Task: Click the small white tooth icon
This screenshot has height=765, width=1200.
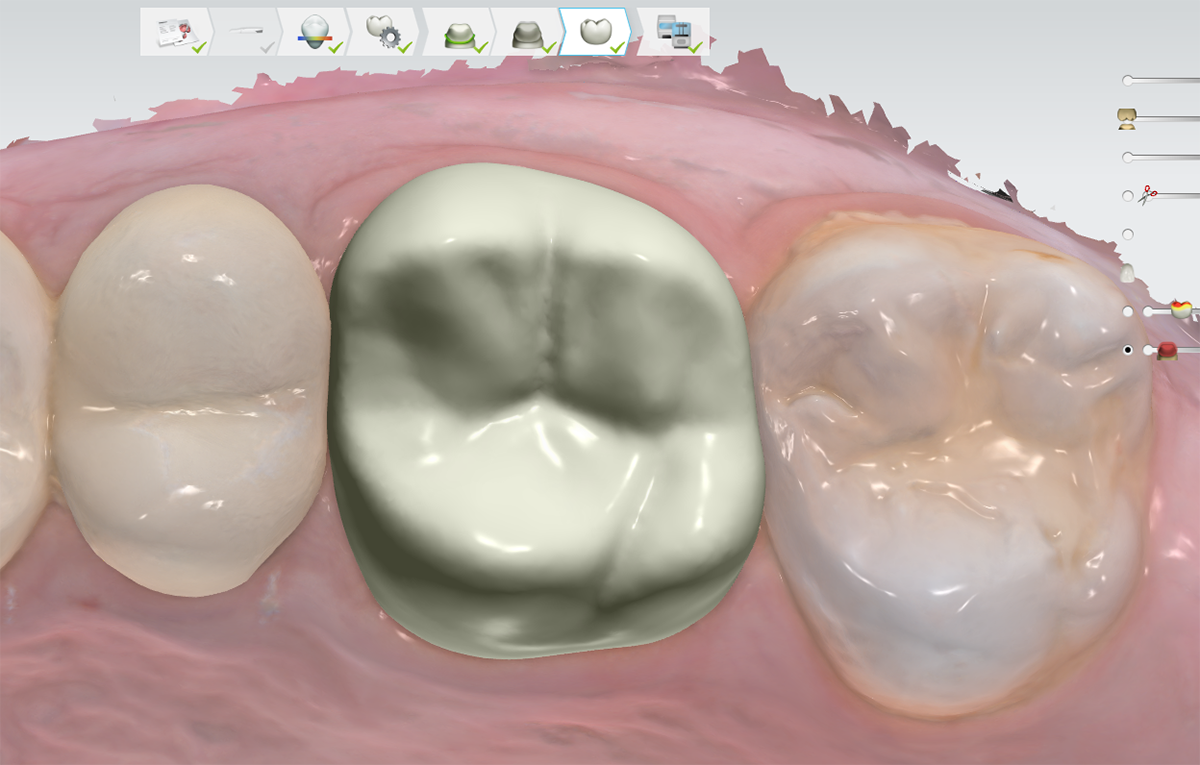Action: (x=1128, y=273)
